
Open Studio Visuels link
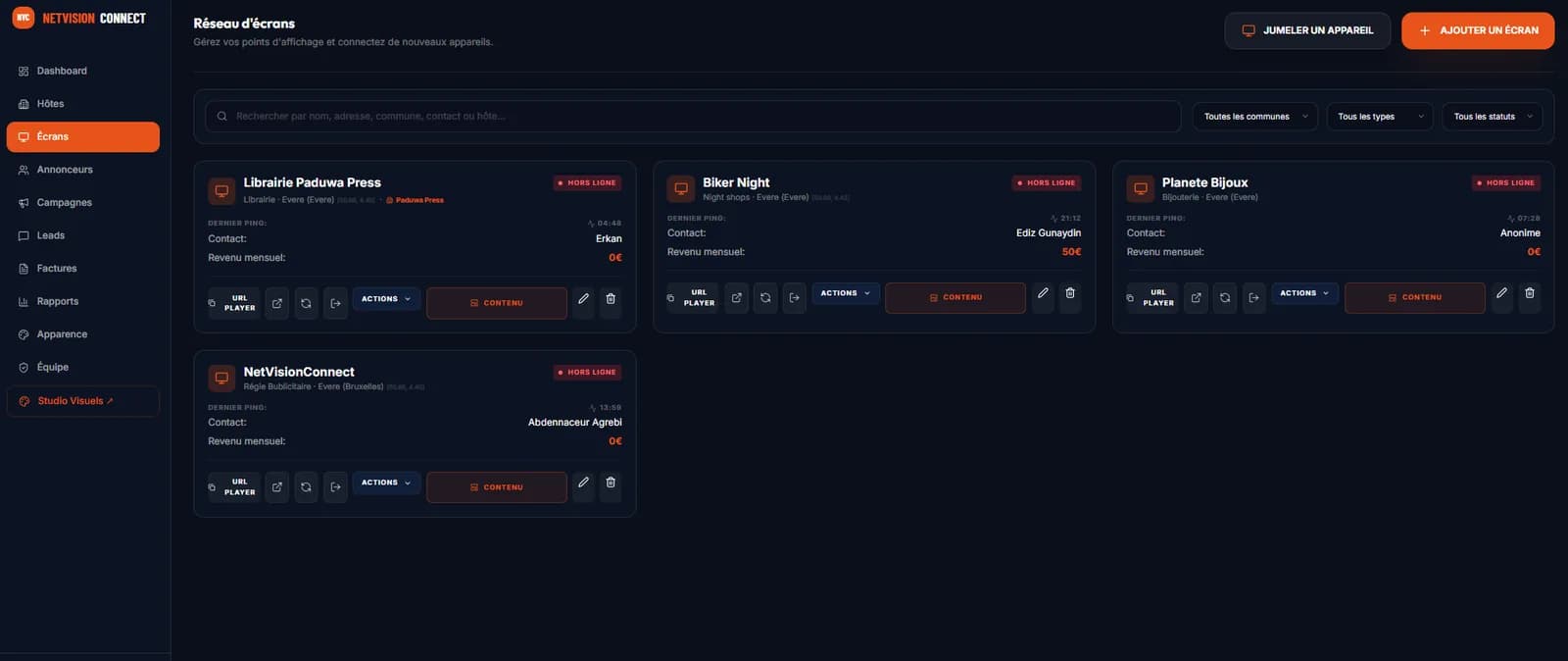(x=82, y=401)
